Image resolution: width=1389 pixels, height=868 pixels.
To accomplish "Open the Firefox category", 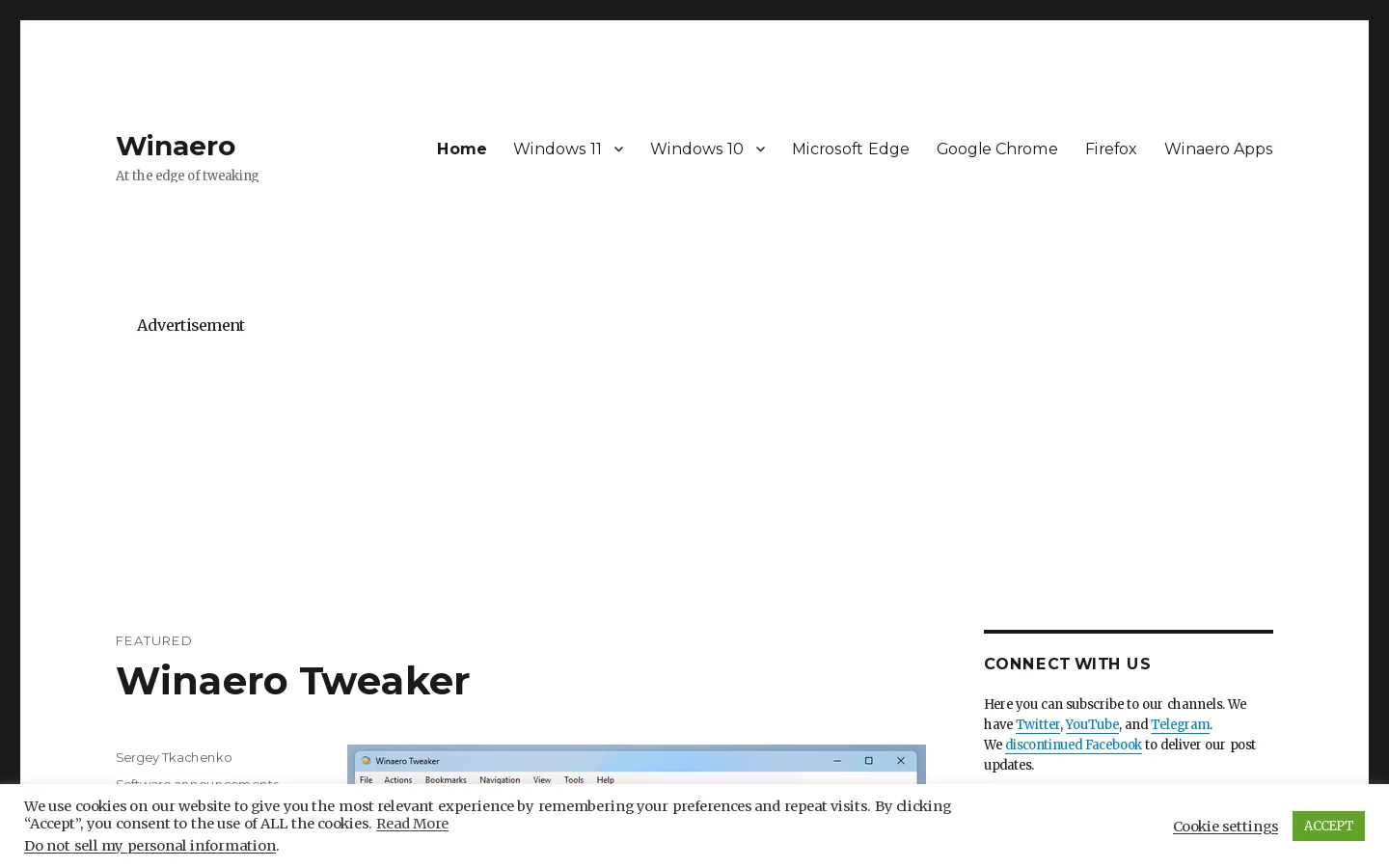I will pos(1111,149).
